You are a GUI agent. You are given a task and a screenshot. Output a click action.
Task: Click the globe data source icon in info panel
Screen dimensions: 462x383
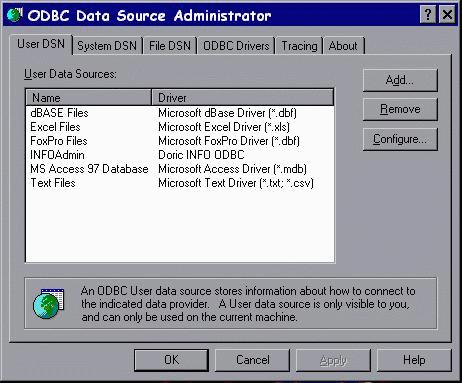click(49, 303)
